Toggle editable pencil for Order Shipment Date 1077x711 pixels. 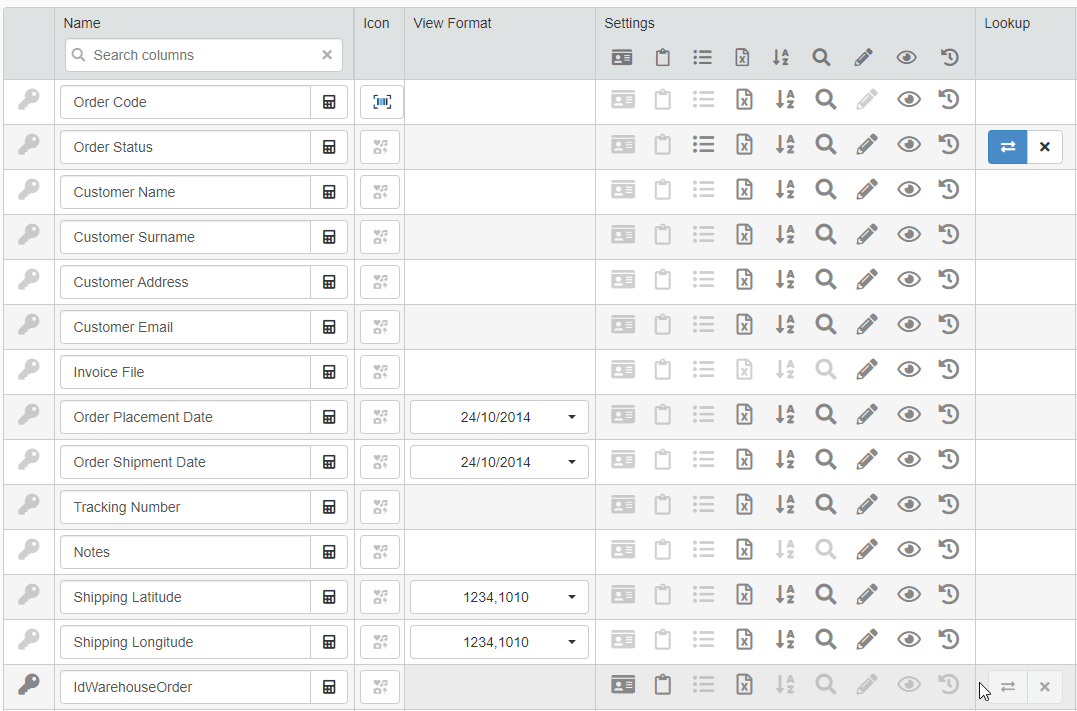coord(866,460)
